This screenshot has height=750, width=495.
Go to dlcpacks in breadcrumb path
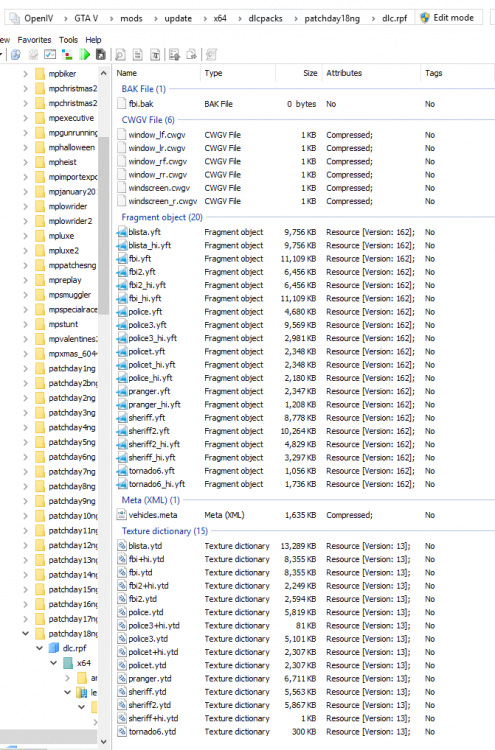tap(265, 18)
